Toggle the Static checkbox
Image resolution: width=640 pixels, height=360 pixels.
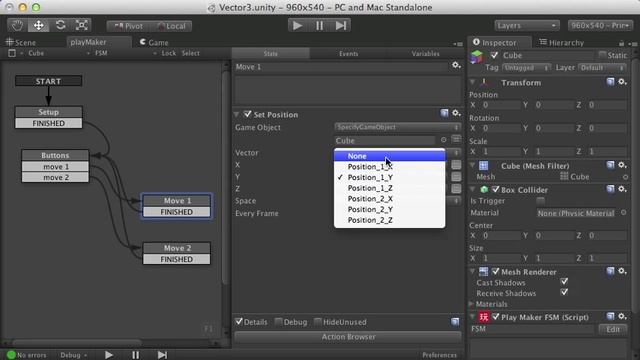click(602, 55)
